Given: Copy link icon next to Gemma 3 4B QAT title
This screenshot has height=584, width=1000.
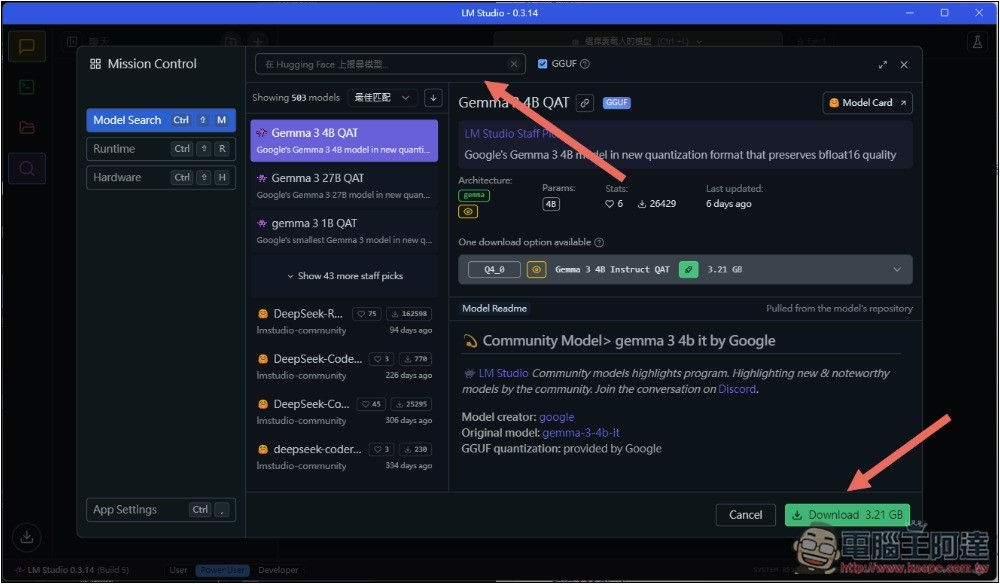Looking at the screenshot, I should (x=585, y=103).
